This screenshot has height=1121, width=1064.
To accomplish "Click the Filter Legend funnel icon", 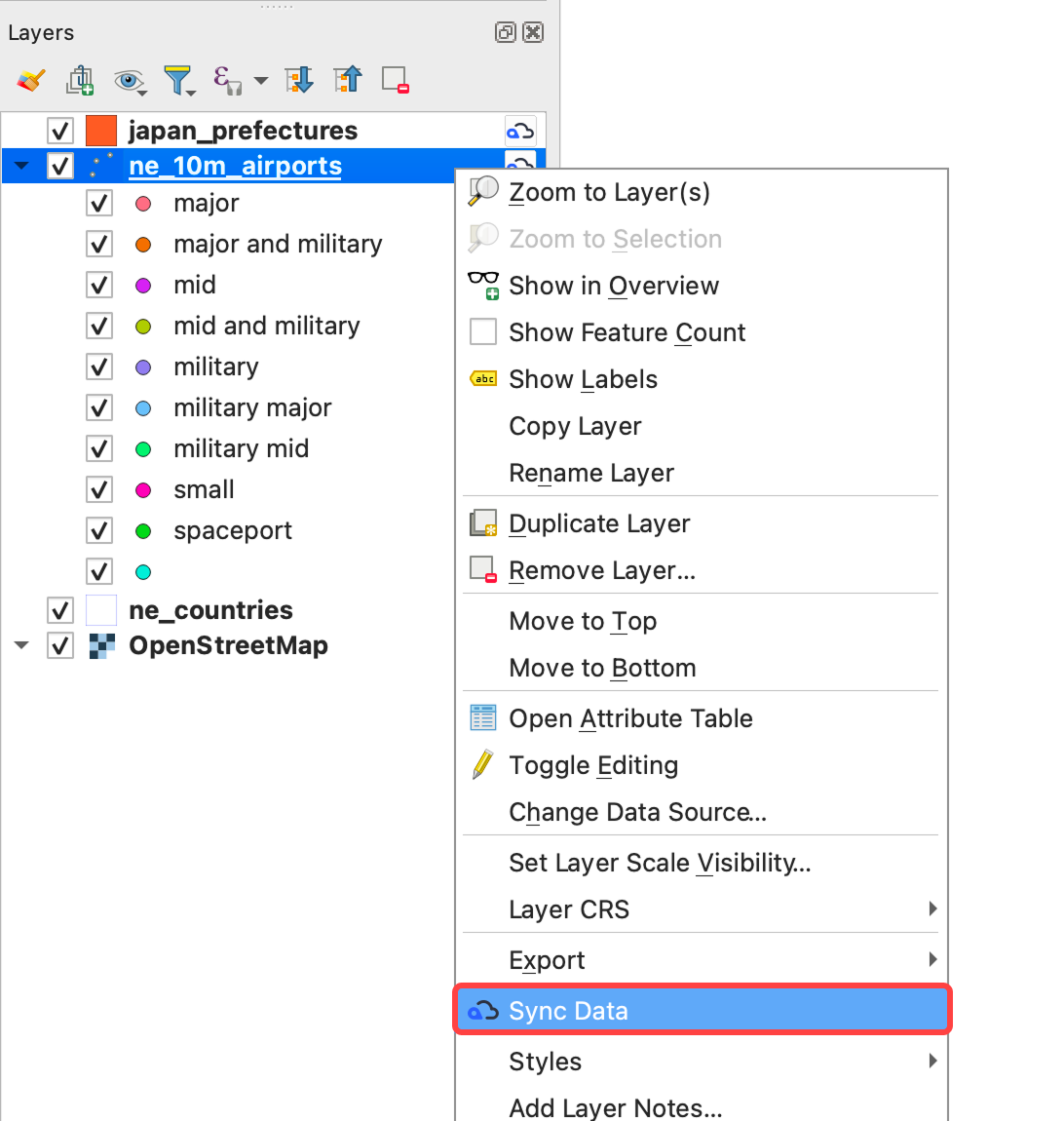I will coord(178,80).
